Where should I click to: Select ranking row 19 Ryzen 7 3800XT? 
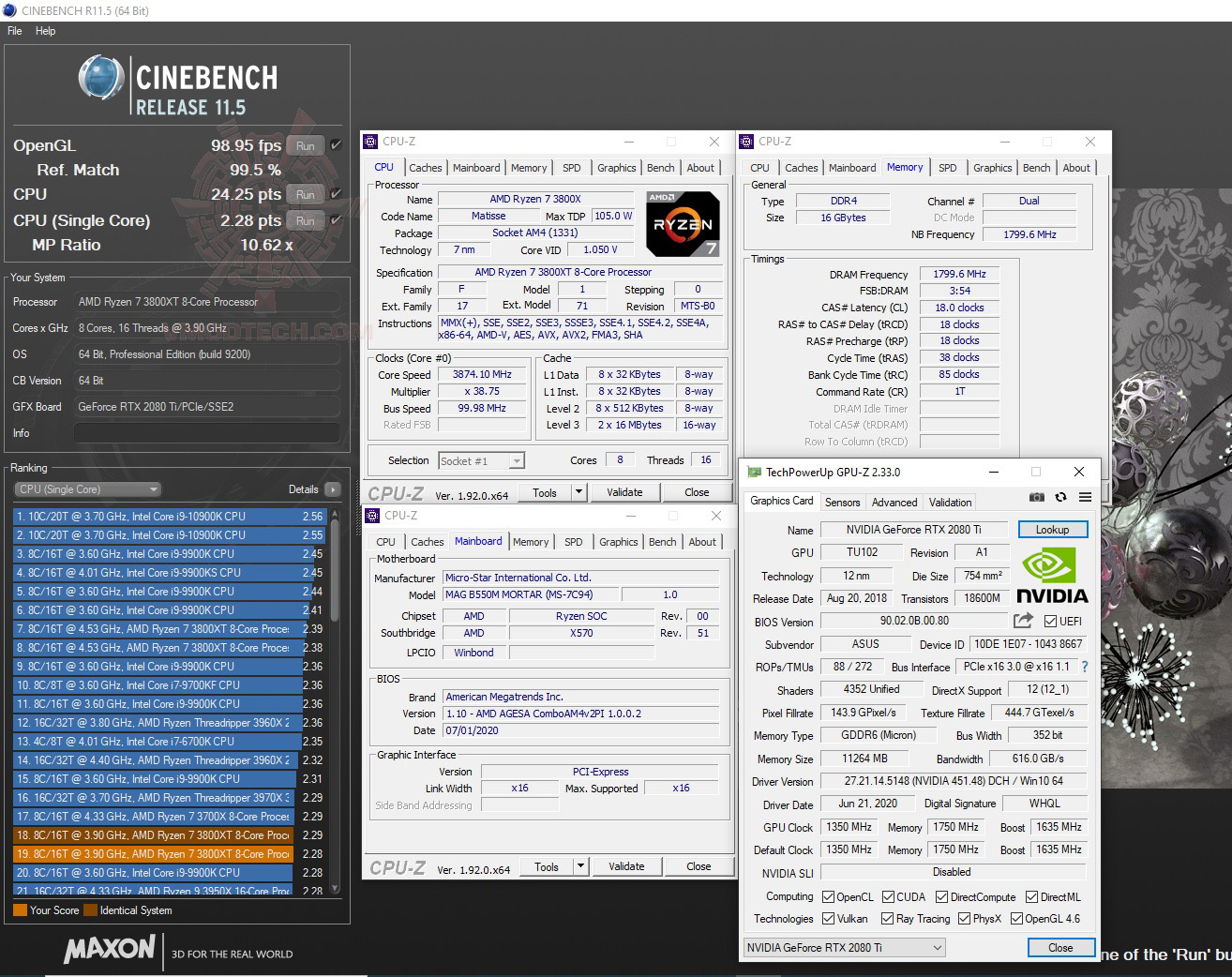(x=169, y=854)
